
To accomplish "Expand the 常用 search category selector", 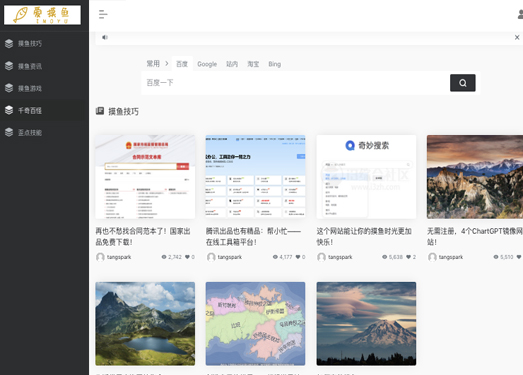I will click(153, 63).
